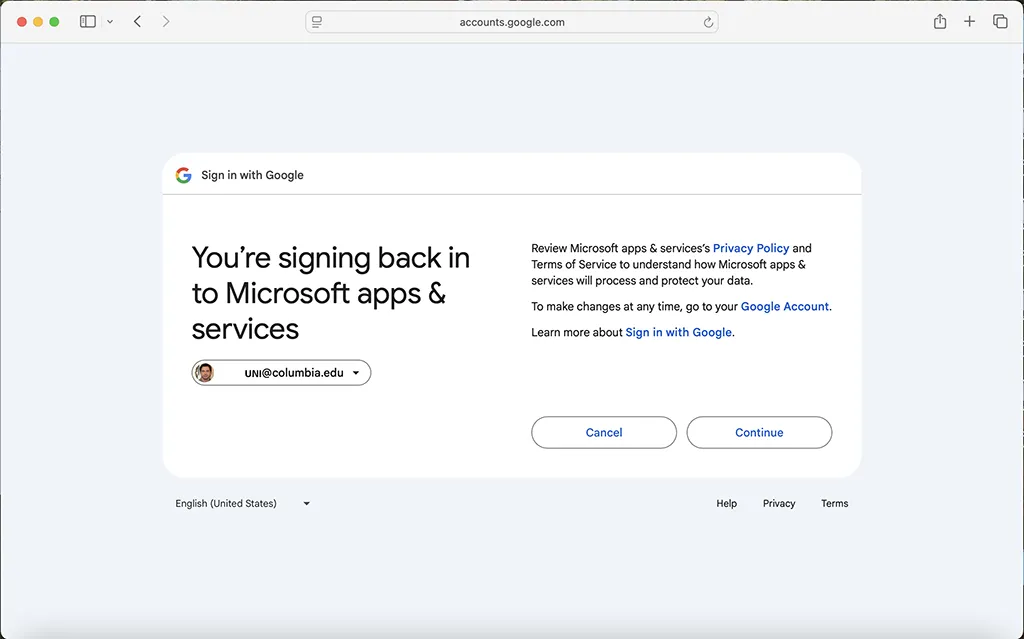Image resolution: width=1024 pixels, height=639 pixels.
Task: Open the Privacy footer link
Action: tap(779, 503)
